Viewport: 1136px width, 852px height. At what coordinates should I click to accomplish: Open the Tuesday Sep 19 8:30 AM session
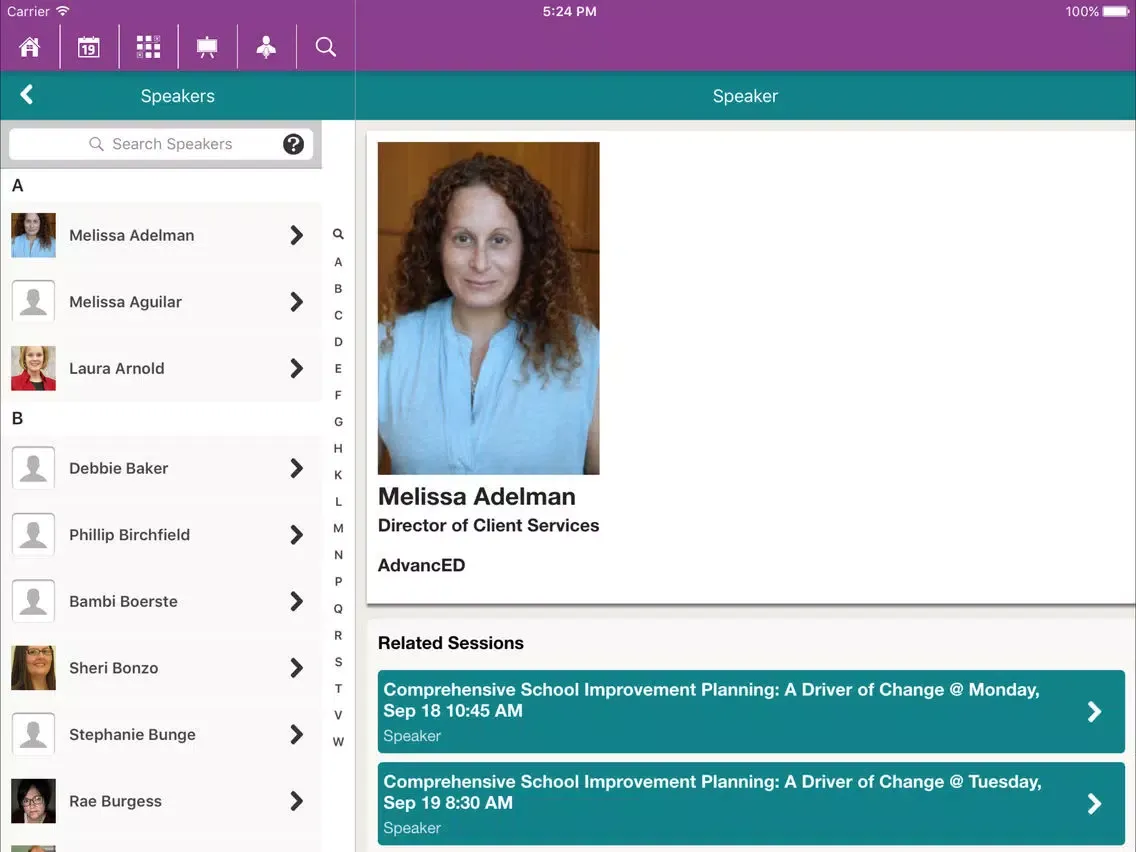tap(751, 803)
